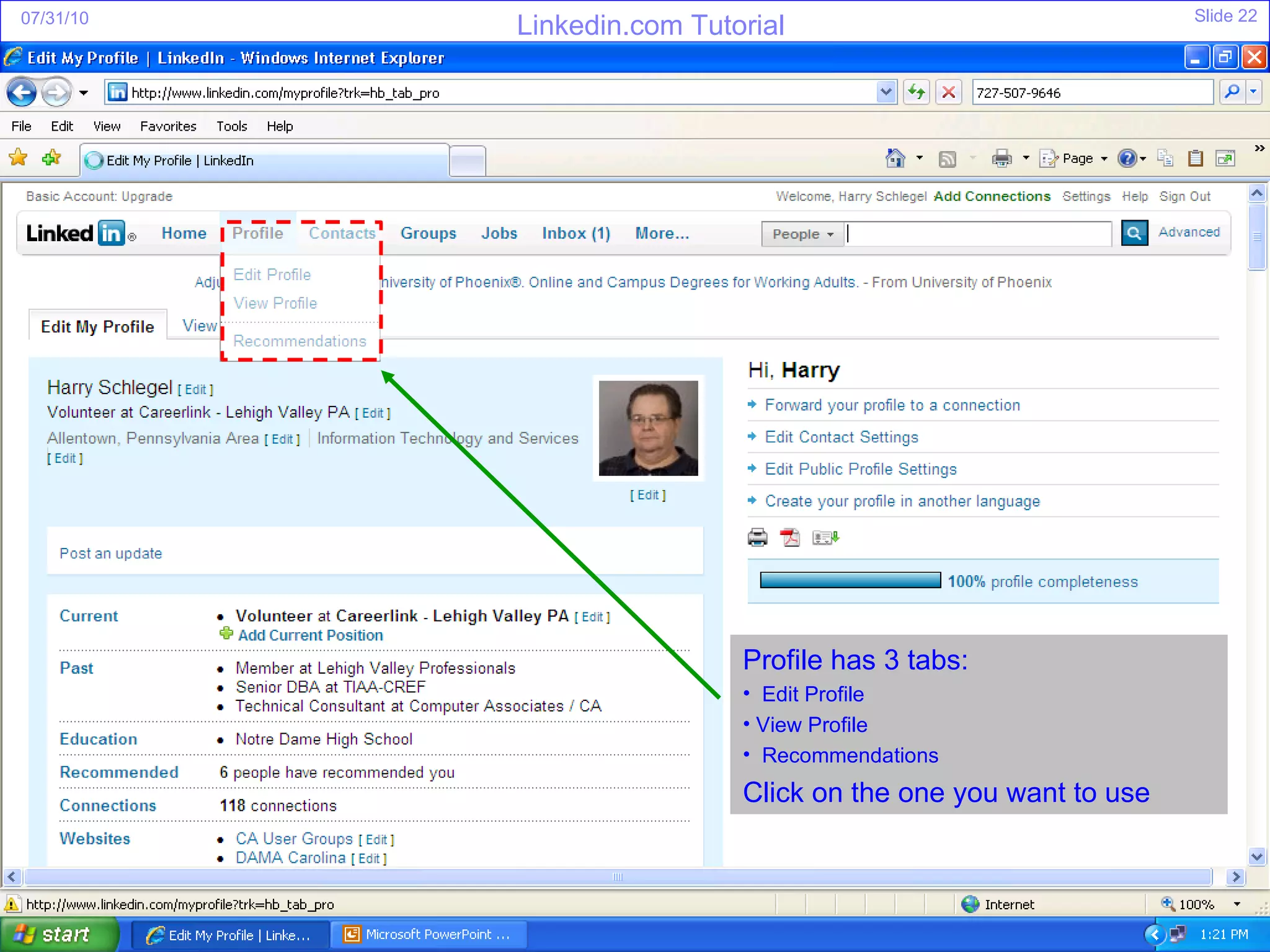
Task: Click the 100% profile completeness bar
Action: [x=850, y=581]
